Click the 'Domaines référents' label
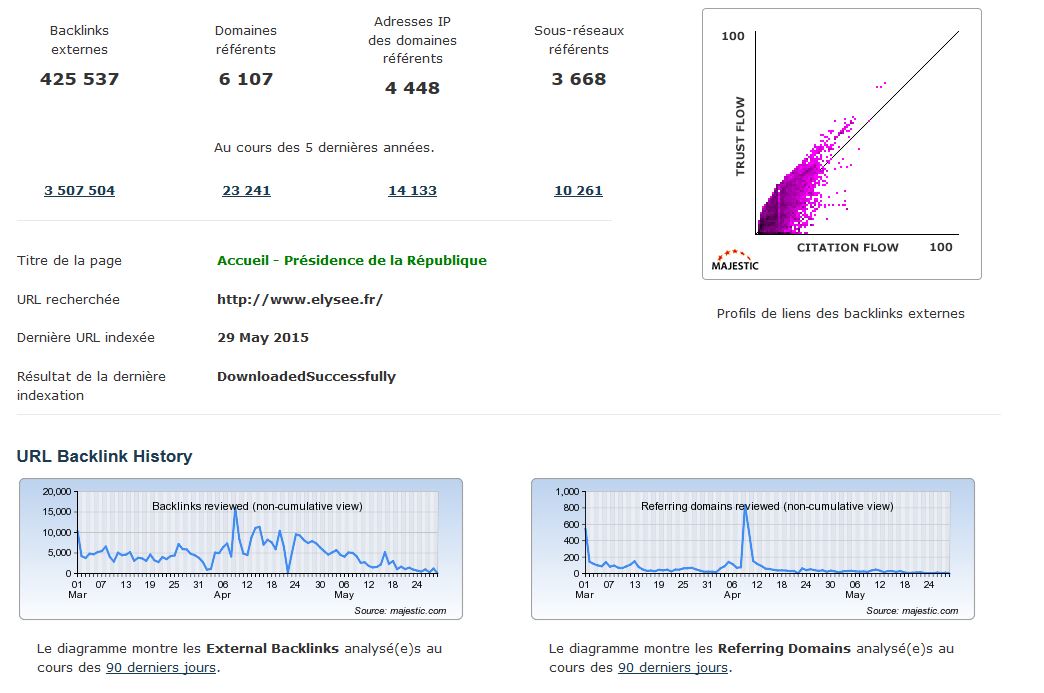 point(246,40)
